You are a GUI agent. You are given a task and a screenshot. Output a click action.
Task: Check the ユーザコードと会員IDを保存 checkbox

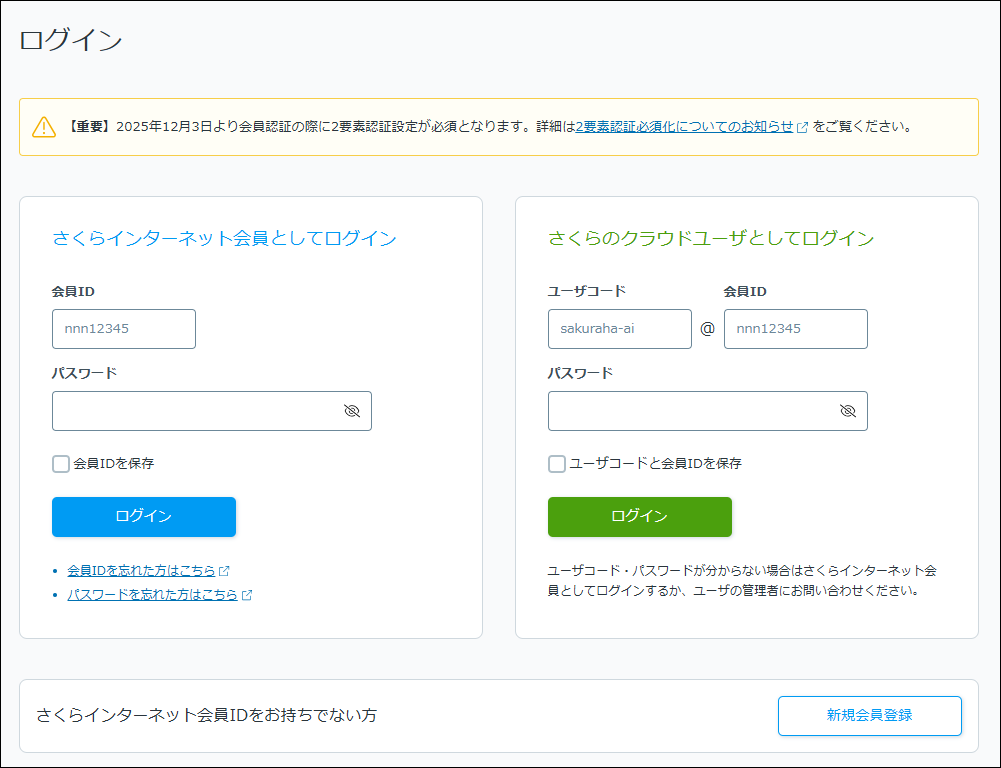[x=557, y=464]
